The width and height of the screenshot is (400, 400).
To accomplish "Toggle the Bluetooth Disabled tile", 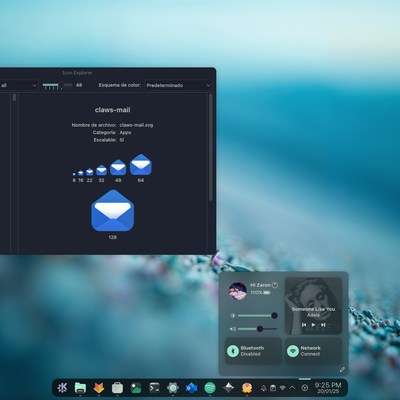I will pyautogui.click(x=253, y=351).
